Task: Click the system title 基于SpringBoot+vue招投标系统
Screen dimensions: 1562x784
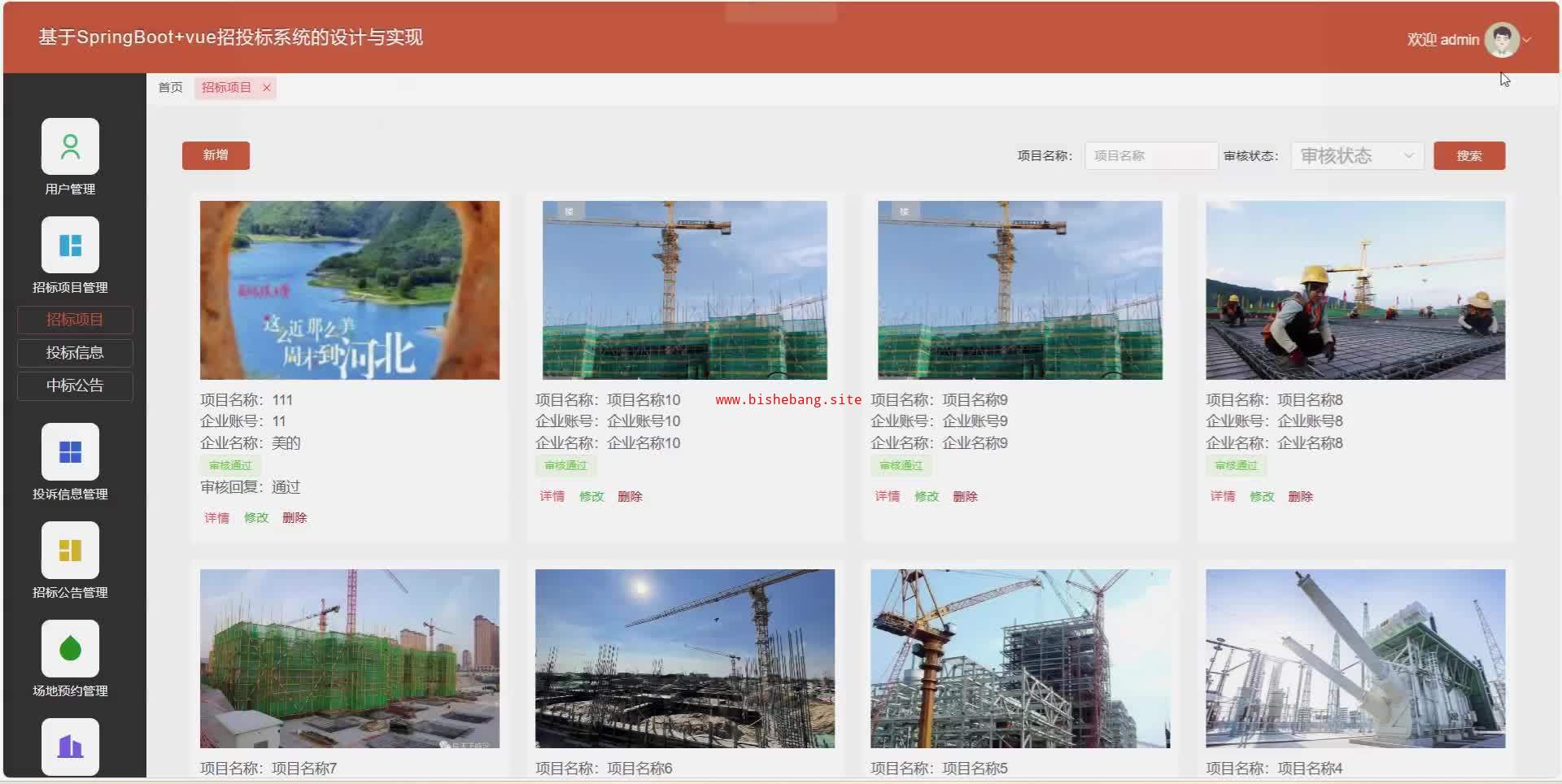Action: pos(231,37)
